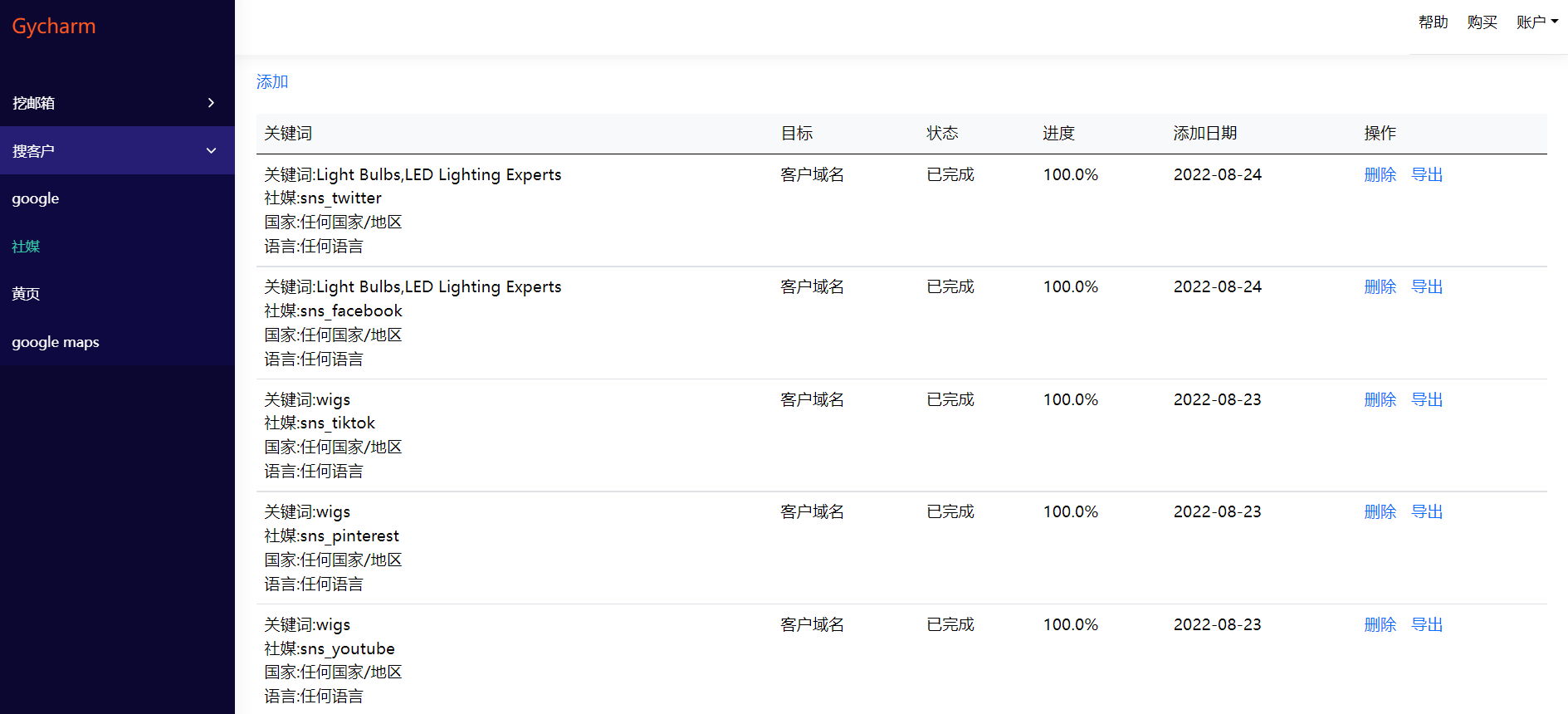Delete the sns_facebook task row

click(1380, 286)
